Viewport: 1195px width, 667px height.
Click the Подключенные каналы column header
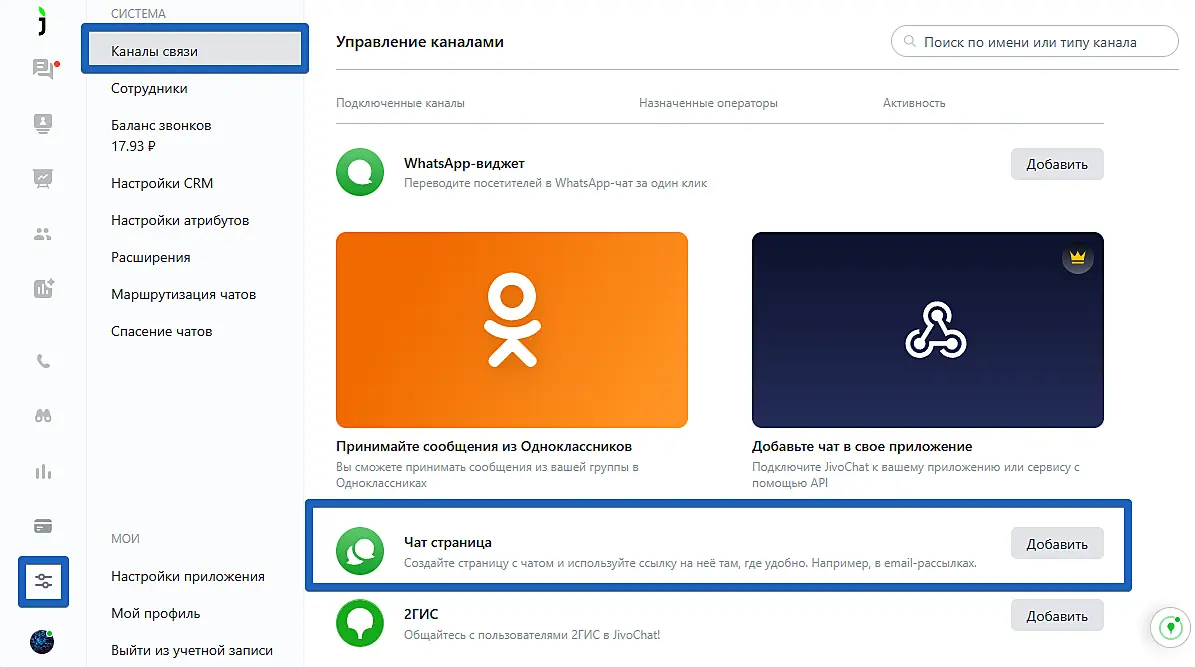point(400,103)
